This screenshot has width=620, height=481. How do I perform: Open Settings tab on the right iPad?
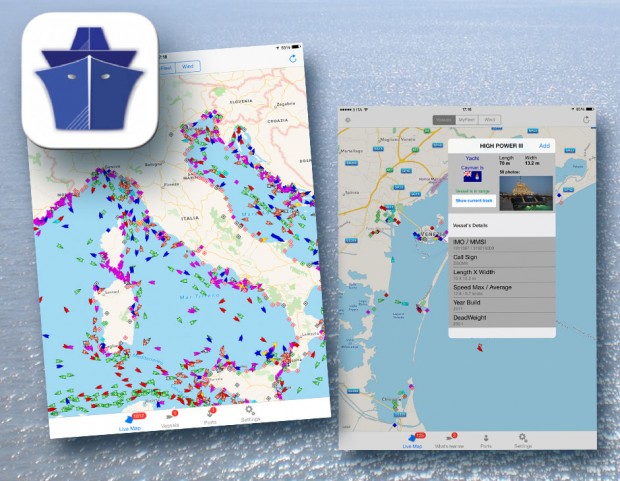[x=523, y=440]
